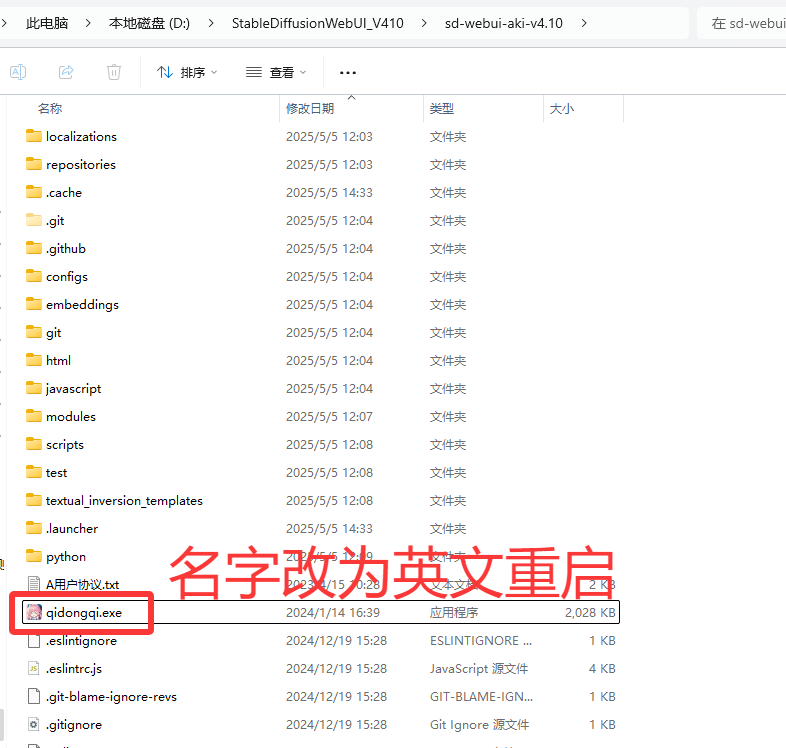
Task: Select the .eslintignore file icon
Action: (34, 641)
